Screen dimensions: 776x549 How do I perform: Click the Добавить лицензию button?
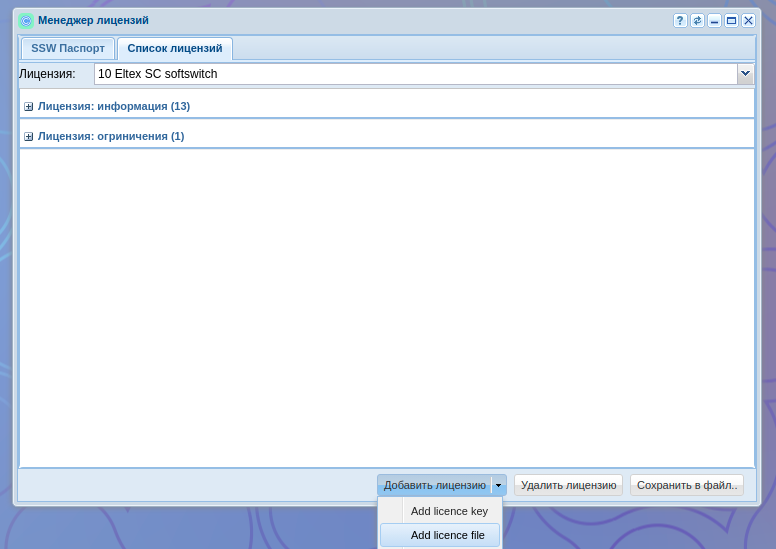point(435,485)
